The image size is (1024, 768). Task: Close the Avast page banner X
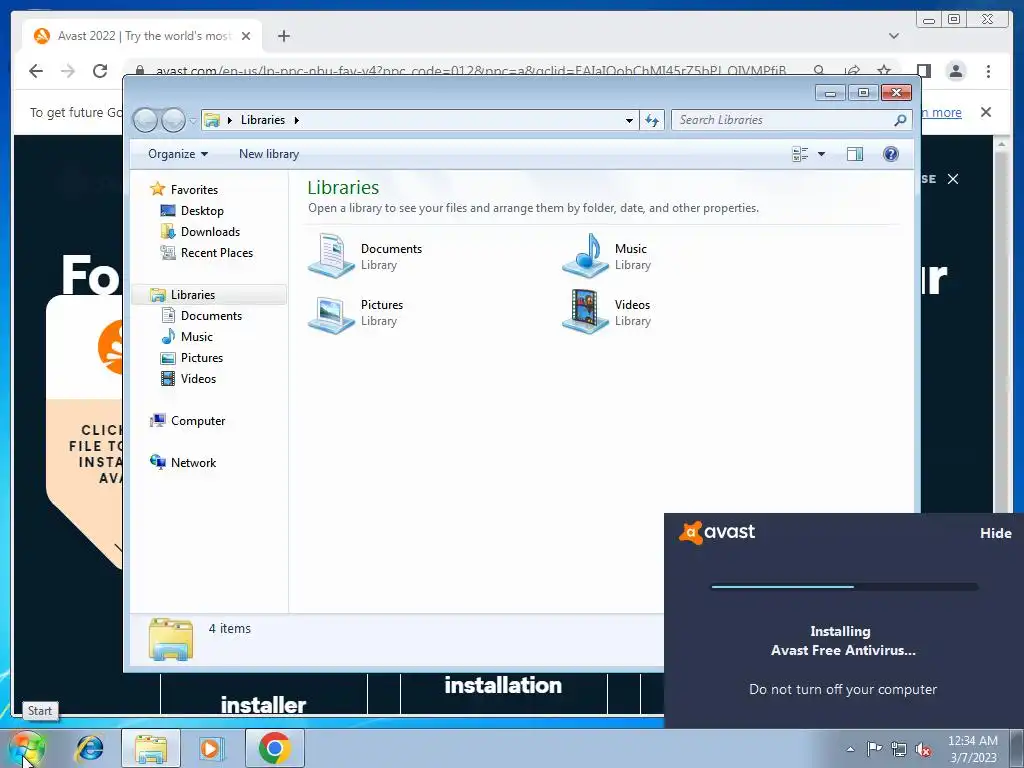click(953, 179)
